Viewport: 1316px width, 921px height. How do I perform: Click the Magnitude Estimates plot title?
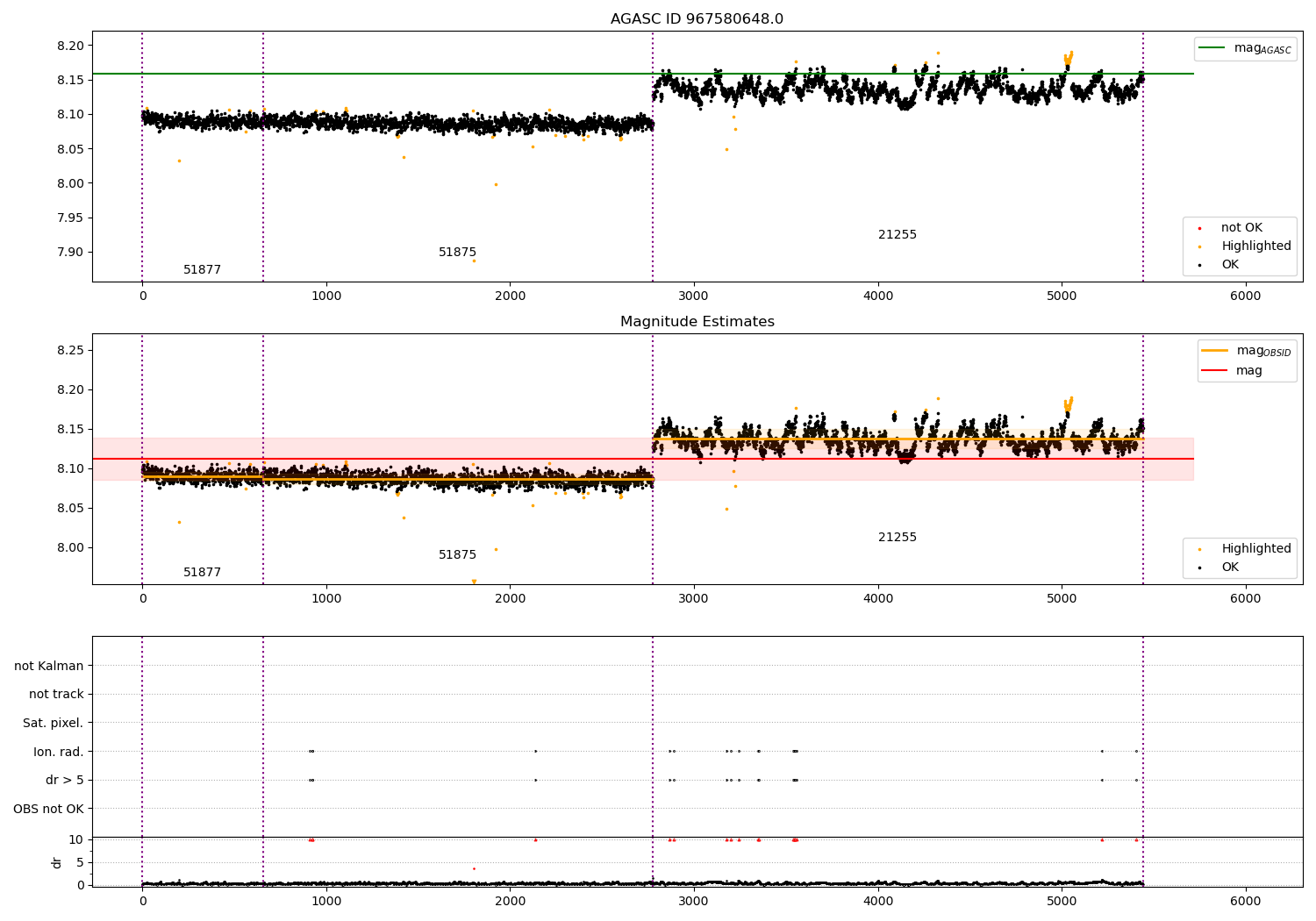click(x=697, y=322)
